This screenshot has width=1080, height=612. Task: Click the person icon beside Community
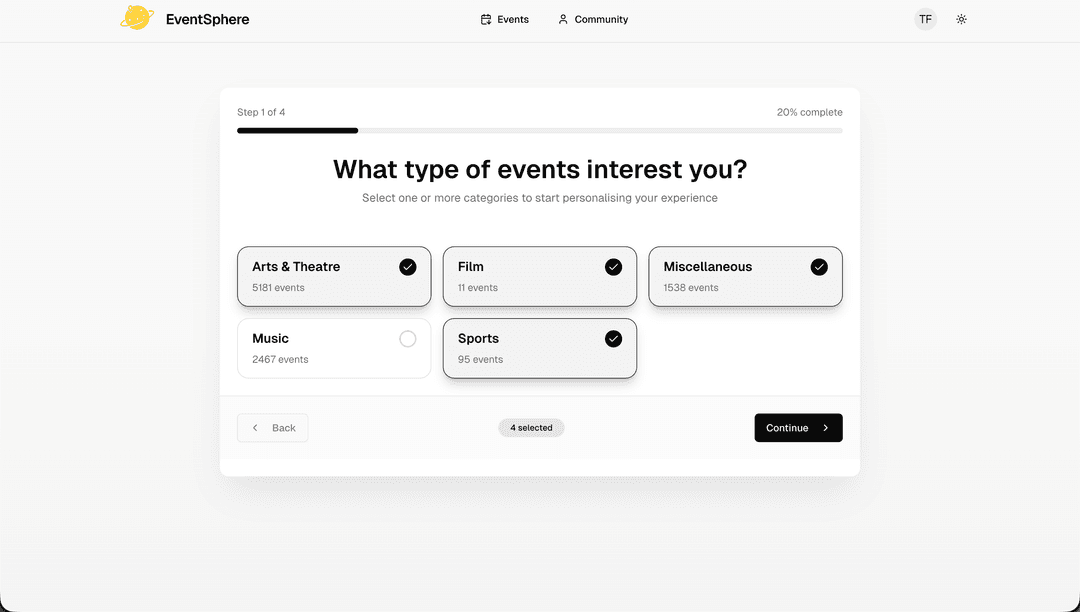tap(562, 19)
